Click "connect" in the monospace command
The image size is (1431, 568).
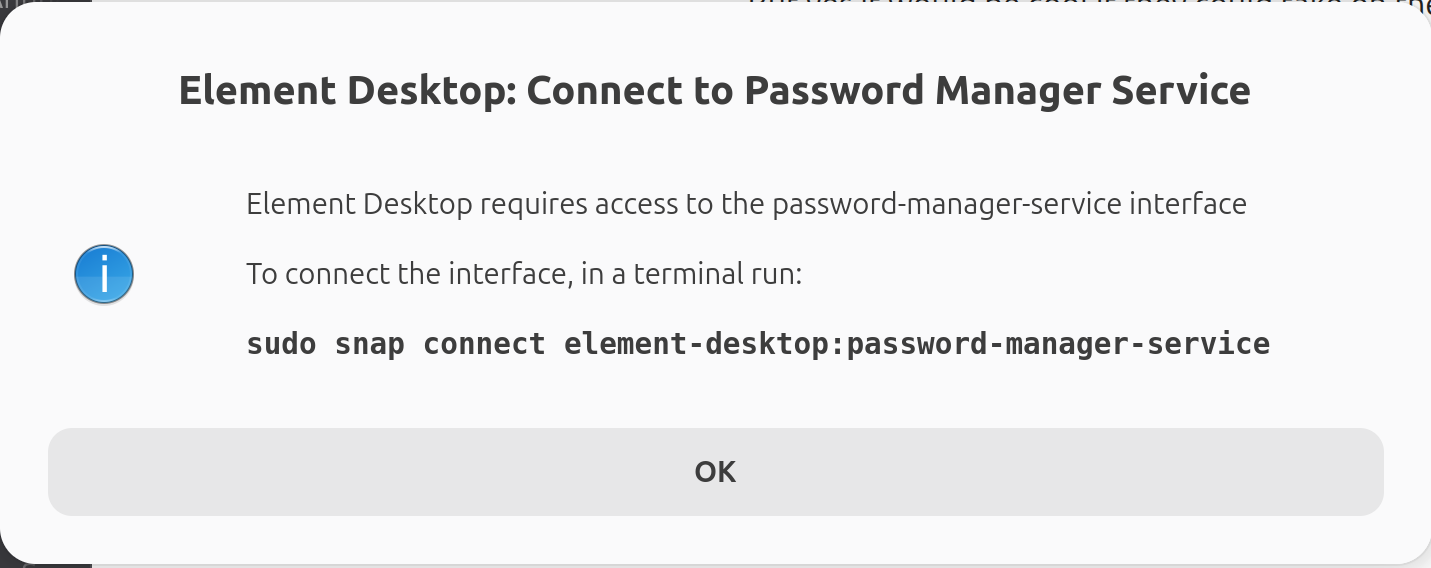pyautogui.click(x=484, y=344)
